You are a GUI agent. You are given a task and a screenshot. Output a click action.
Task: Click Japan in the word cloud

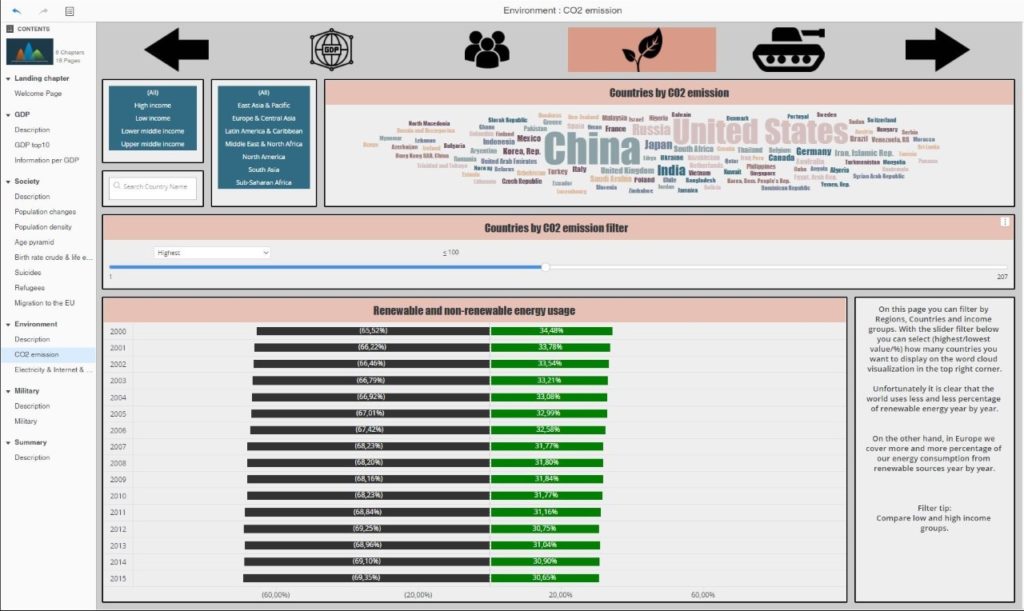point(658,145)
